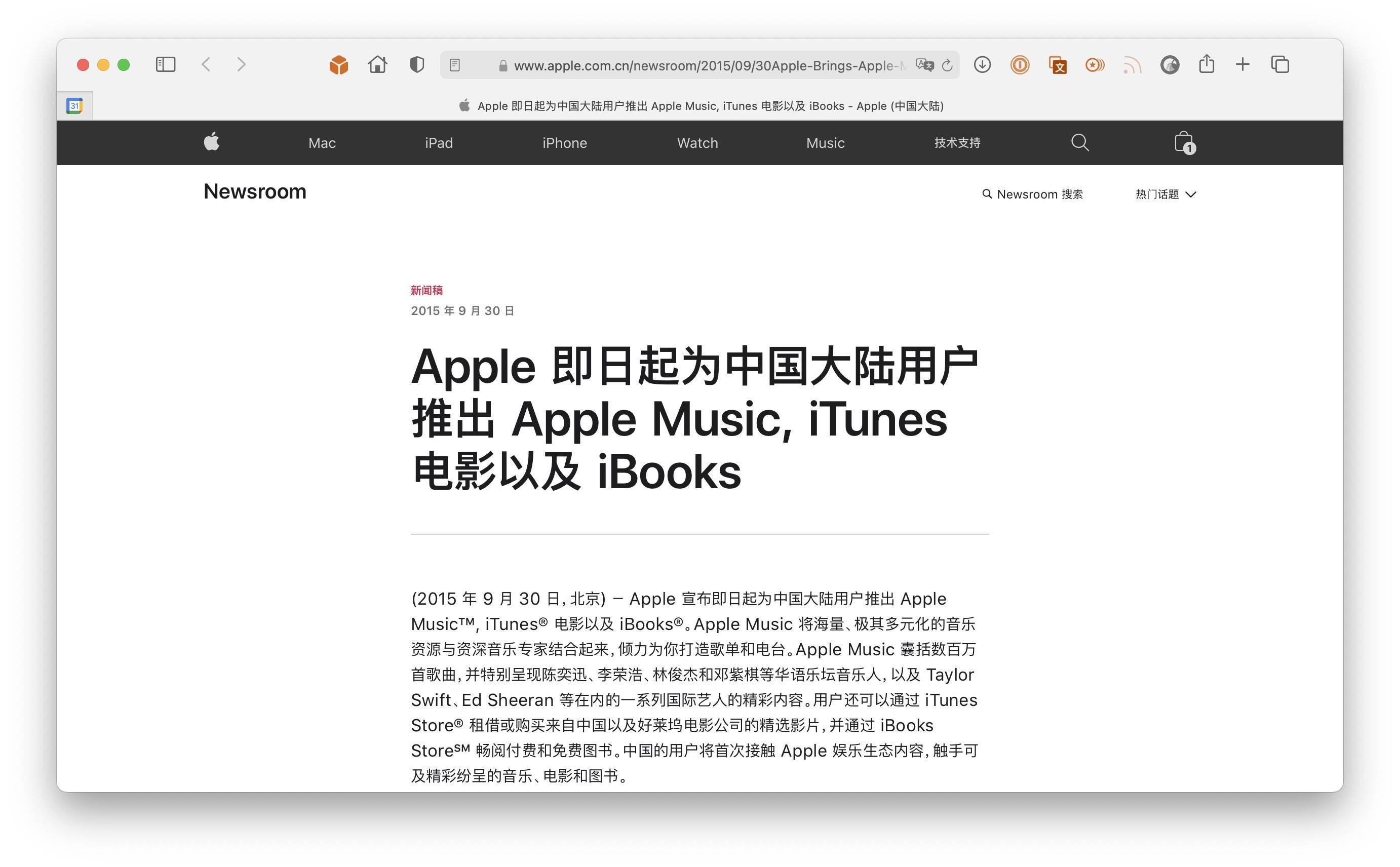Viewport: 1400px width, 867px height.
Task: Open the Share menu icon
Action: (x=1207, y=65)
